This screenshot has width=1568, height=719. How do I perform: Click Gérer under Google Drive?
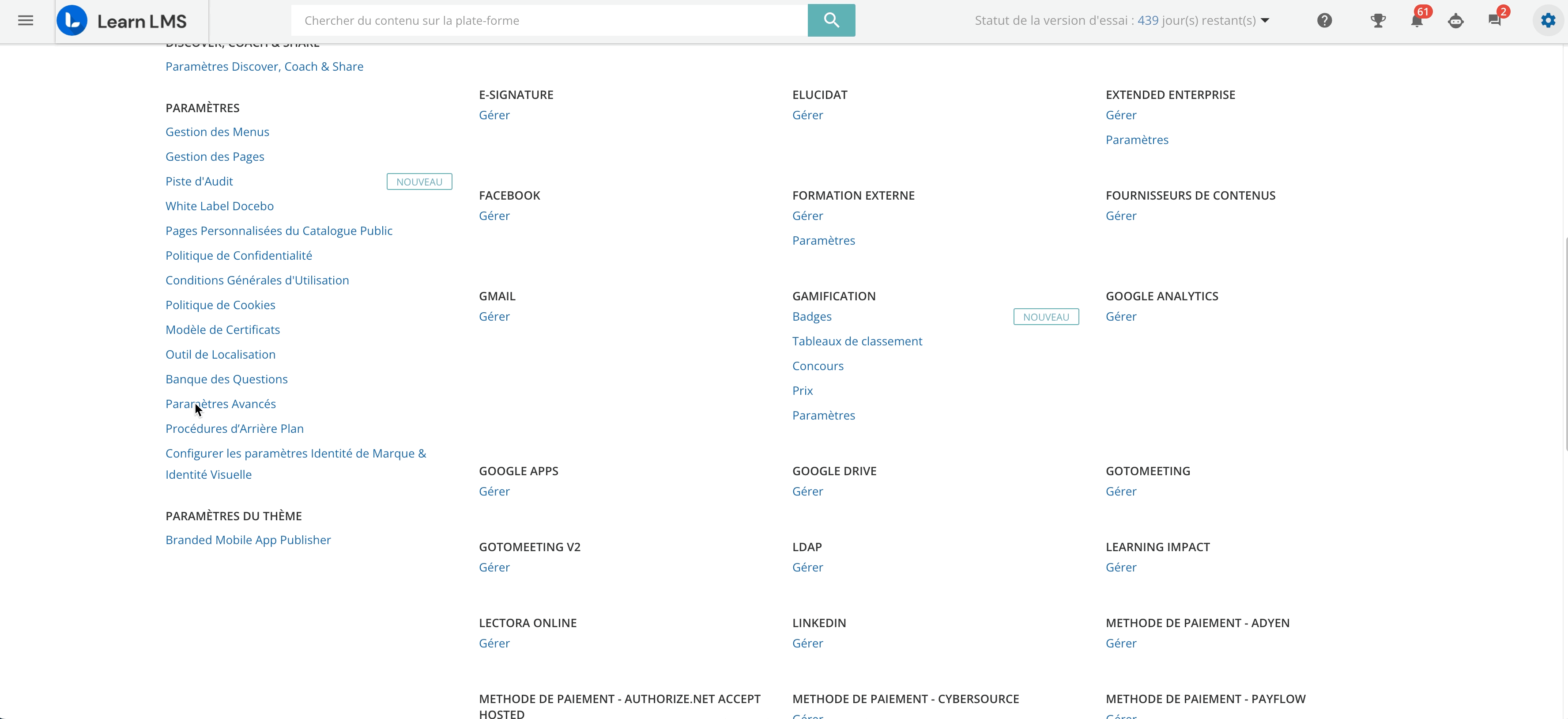808,492
